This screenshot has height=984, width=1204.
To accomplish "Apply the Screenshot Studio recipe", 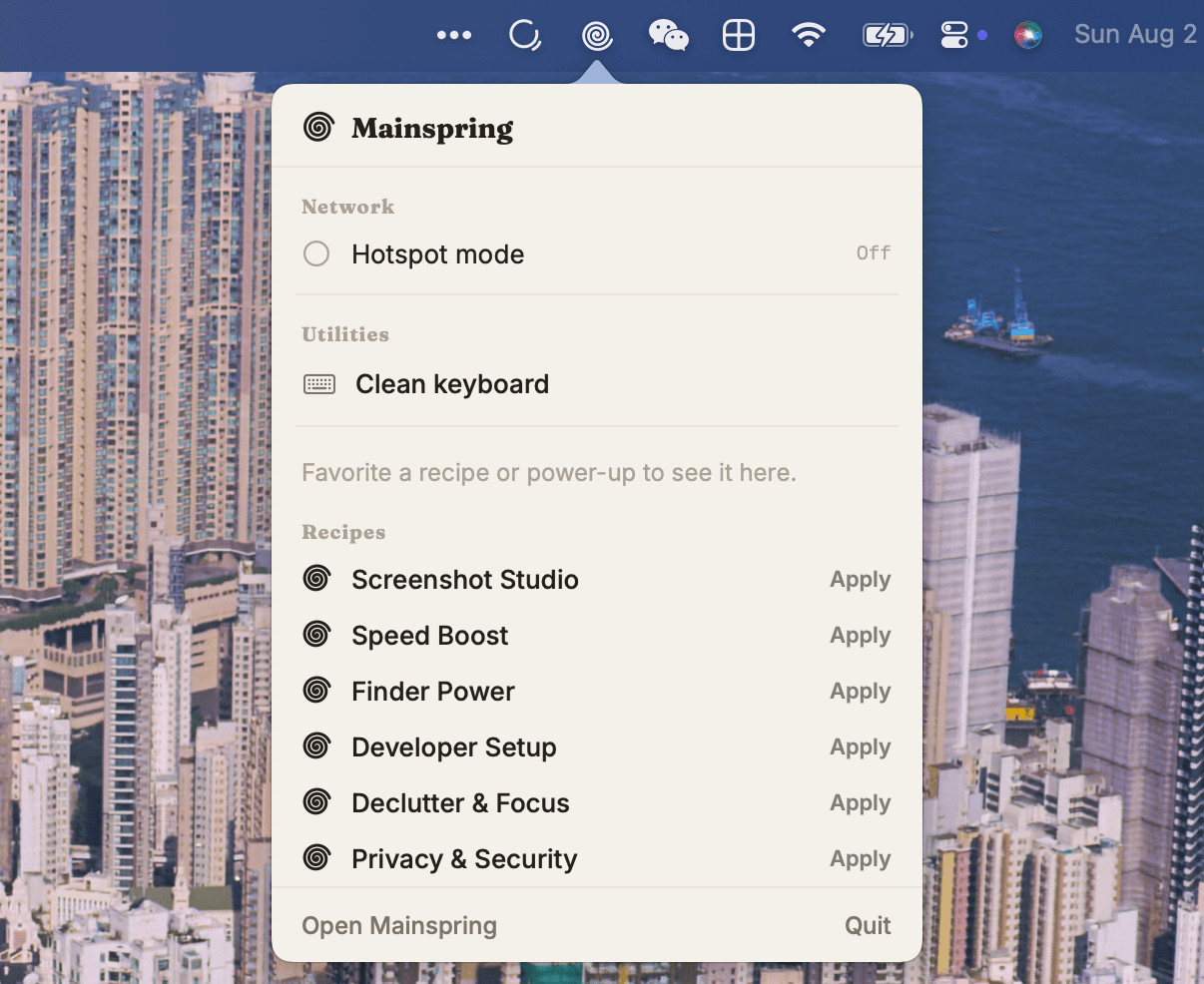I will click(x=861, y=580).
